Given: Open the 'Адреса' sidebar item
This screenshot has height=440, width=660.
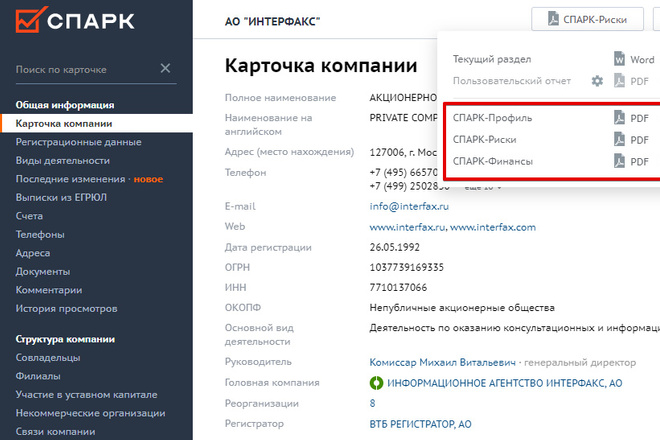Looking at the screenshot, I should click(33, 253).
